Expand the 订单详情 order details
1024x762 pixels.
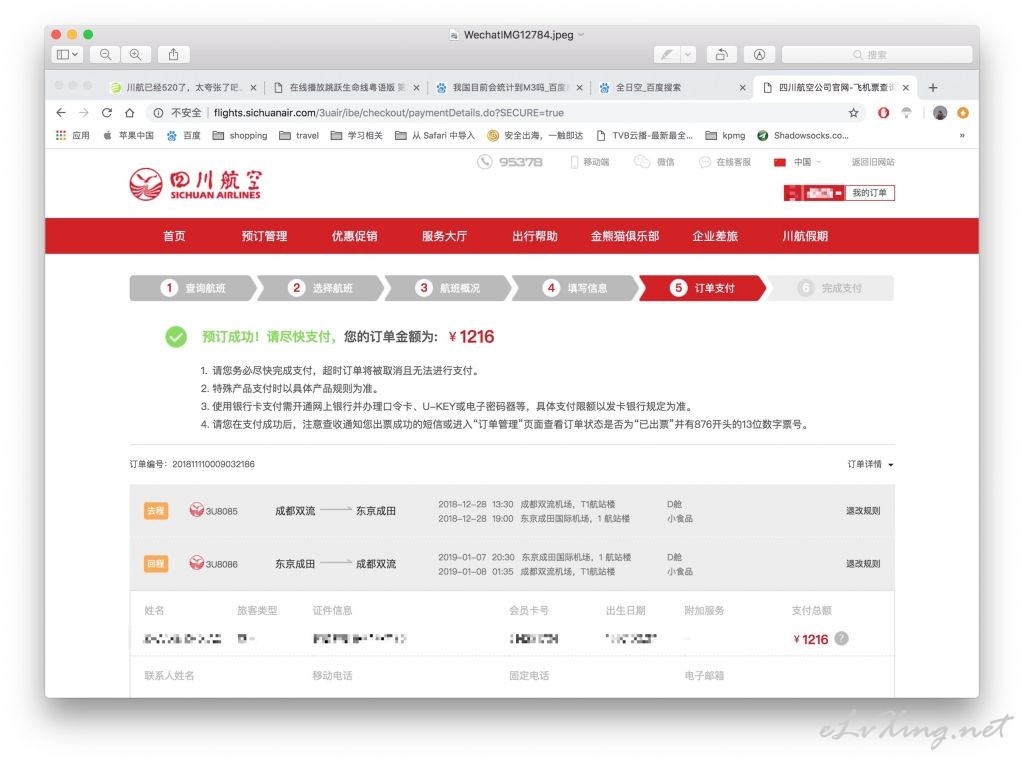[x=870, y=464]
